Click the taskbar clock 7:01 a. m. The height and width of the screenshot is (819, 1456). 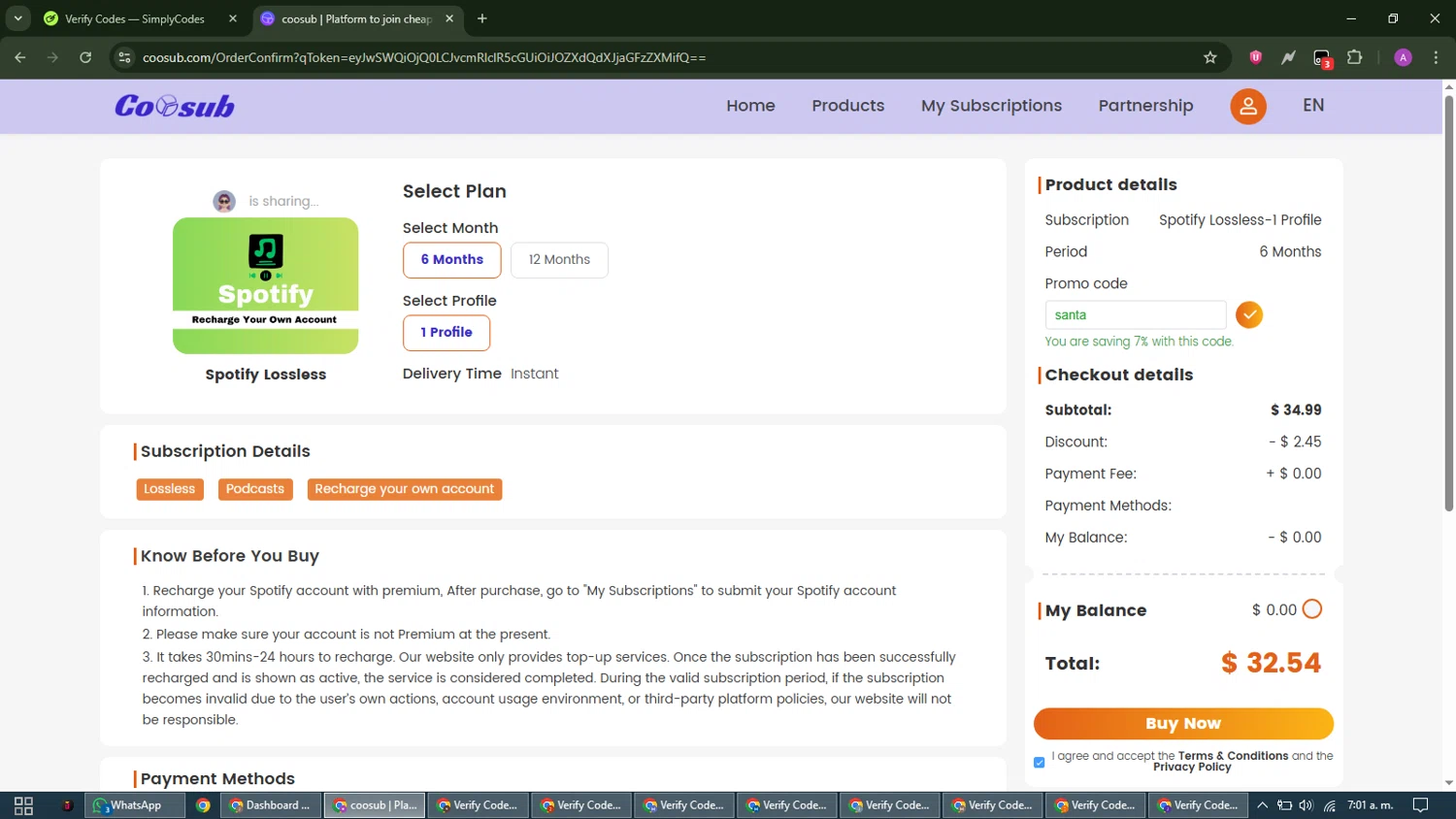click(x=1370, y=805)
